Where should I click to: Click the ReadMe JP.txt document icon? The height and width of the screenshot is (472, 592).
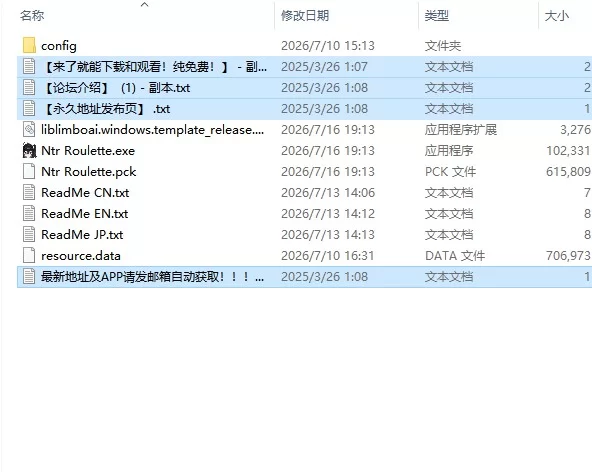tap(29, 234)
